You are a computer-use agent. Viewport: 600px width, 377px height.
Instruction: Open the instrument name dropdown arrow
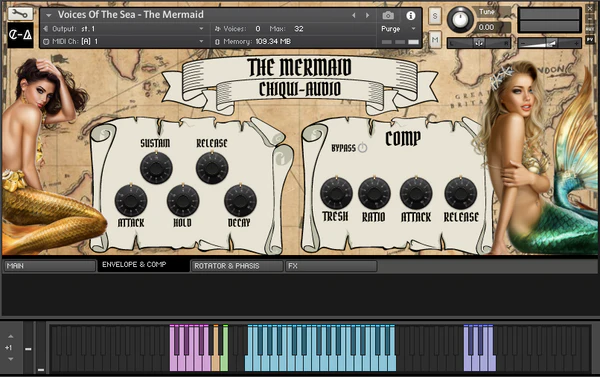(49, 15)
